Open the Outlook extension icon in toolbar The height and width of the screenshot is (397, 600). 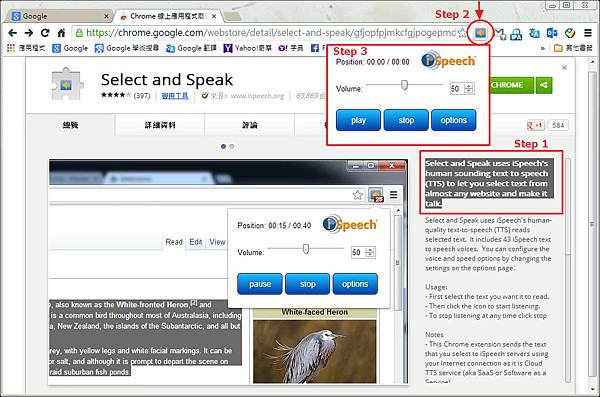552,33
